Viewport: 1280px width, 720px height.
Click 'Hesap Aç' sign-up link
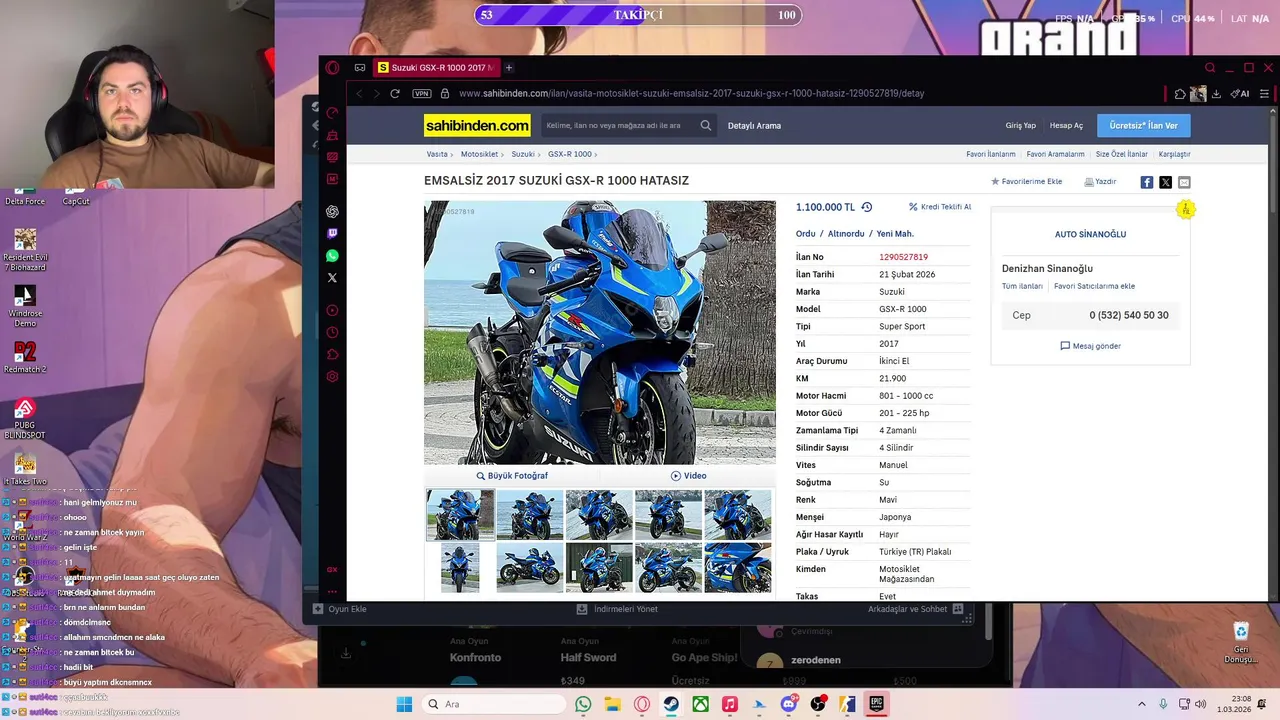click(1066, 126)
